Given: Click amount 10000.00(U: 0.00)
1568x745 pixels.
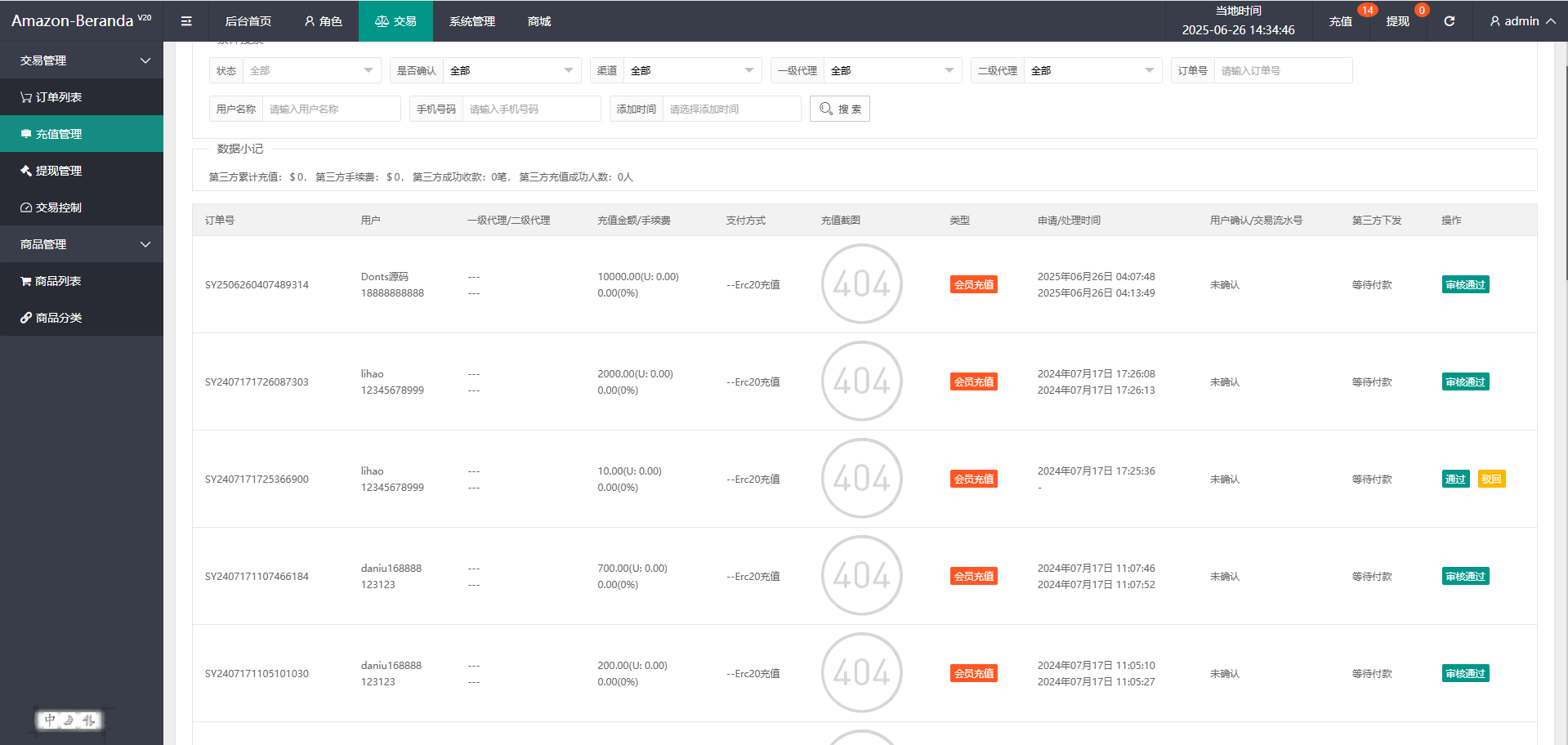Looking at the screenshot, I should pyautogui.click(x=638, y=277).
